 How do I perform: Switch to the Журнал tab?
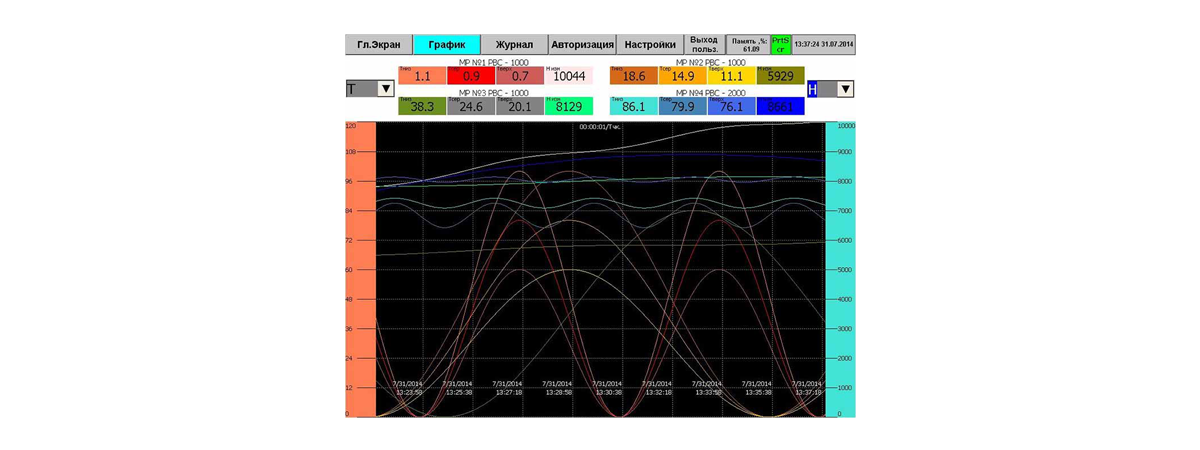click(x=514, y=45)
